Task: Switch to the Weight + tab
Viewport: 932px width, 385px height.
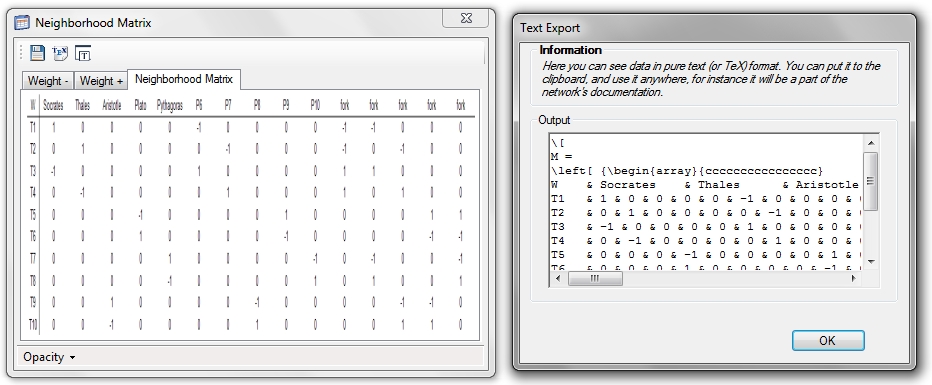Action: 101,81
